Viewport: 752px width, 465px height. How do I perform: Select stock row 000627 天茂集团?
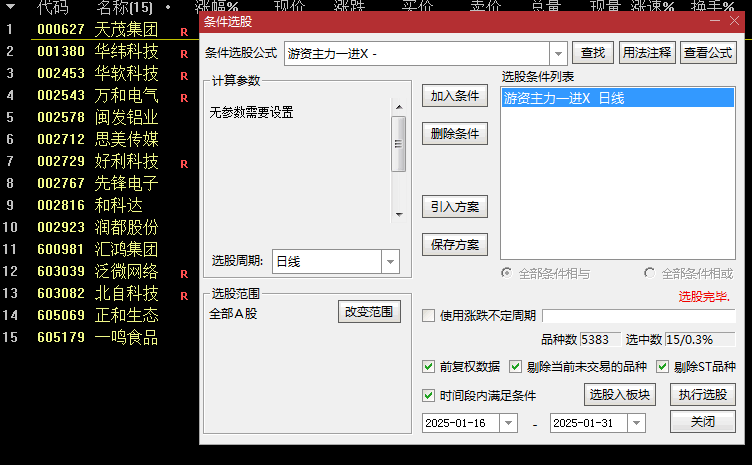(x=98, y=29)
